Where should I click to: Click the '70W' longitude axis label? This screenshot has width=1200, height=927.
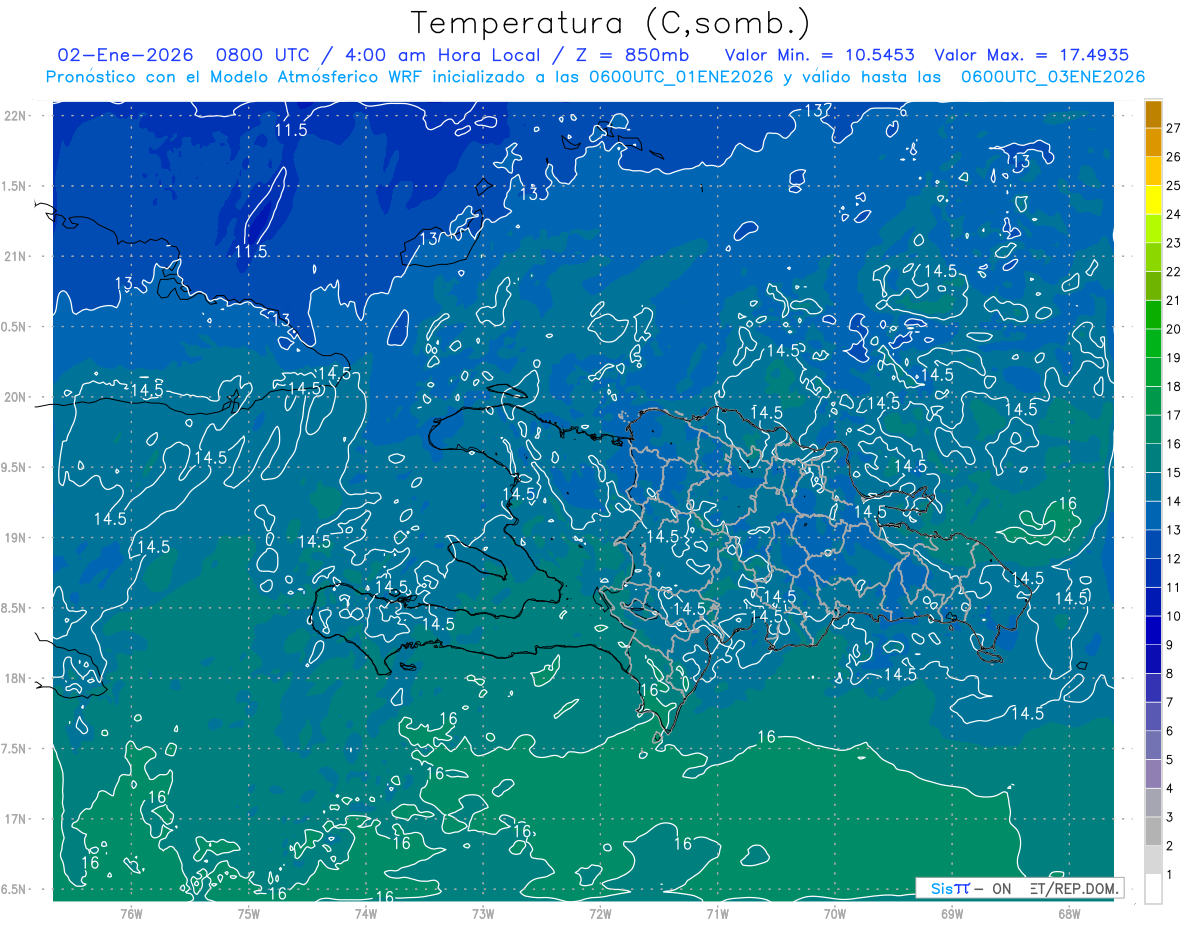[x=835, y=913]
